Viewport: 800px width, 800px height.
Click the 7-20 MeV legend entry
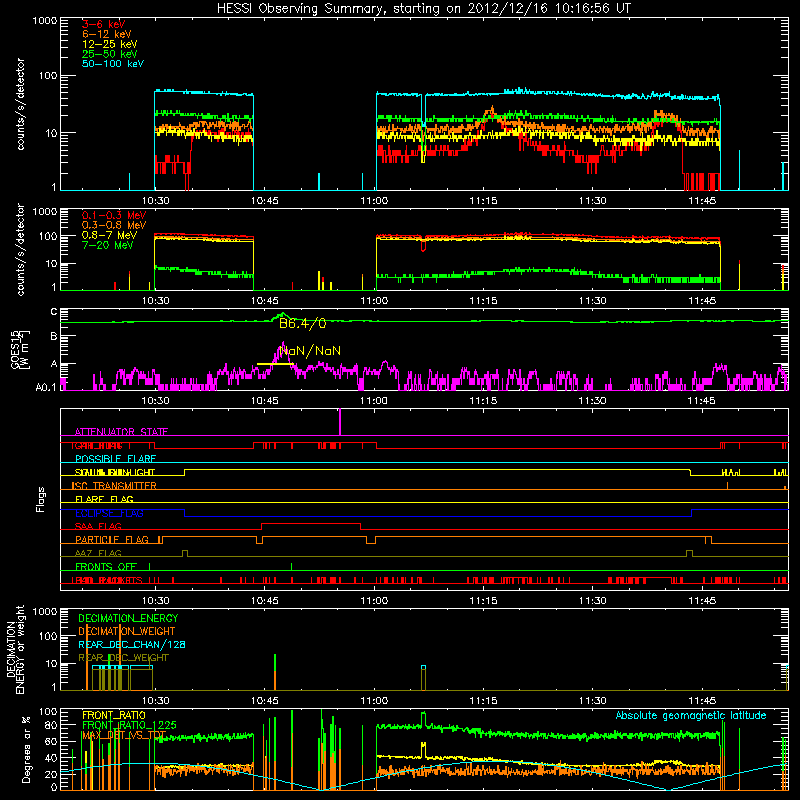107,245
